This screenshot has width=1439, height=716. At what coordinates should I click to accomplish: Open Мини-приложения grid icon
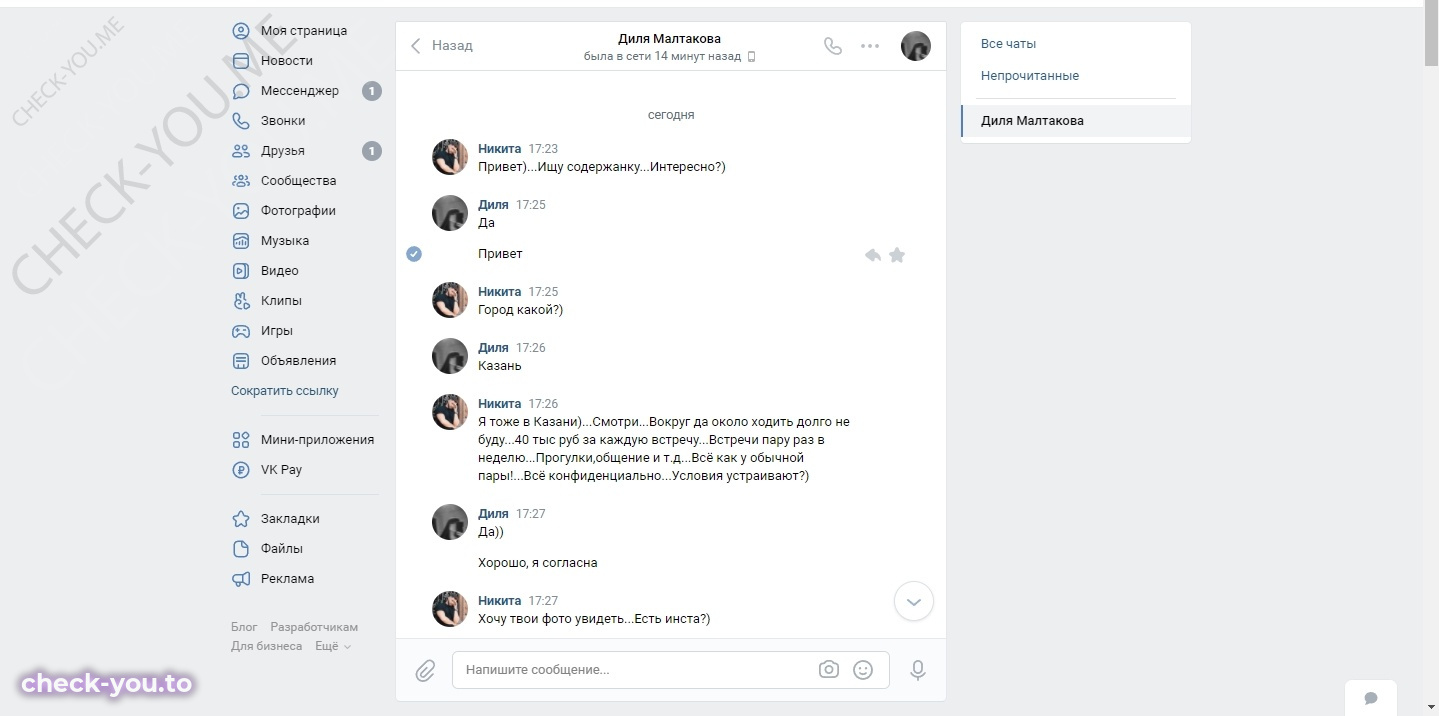coord(241,440)
